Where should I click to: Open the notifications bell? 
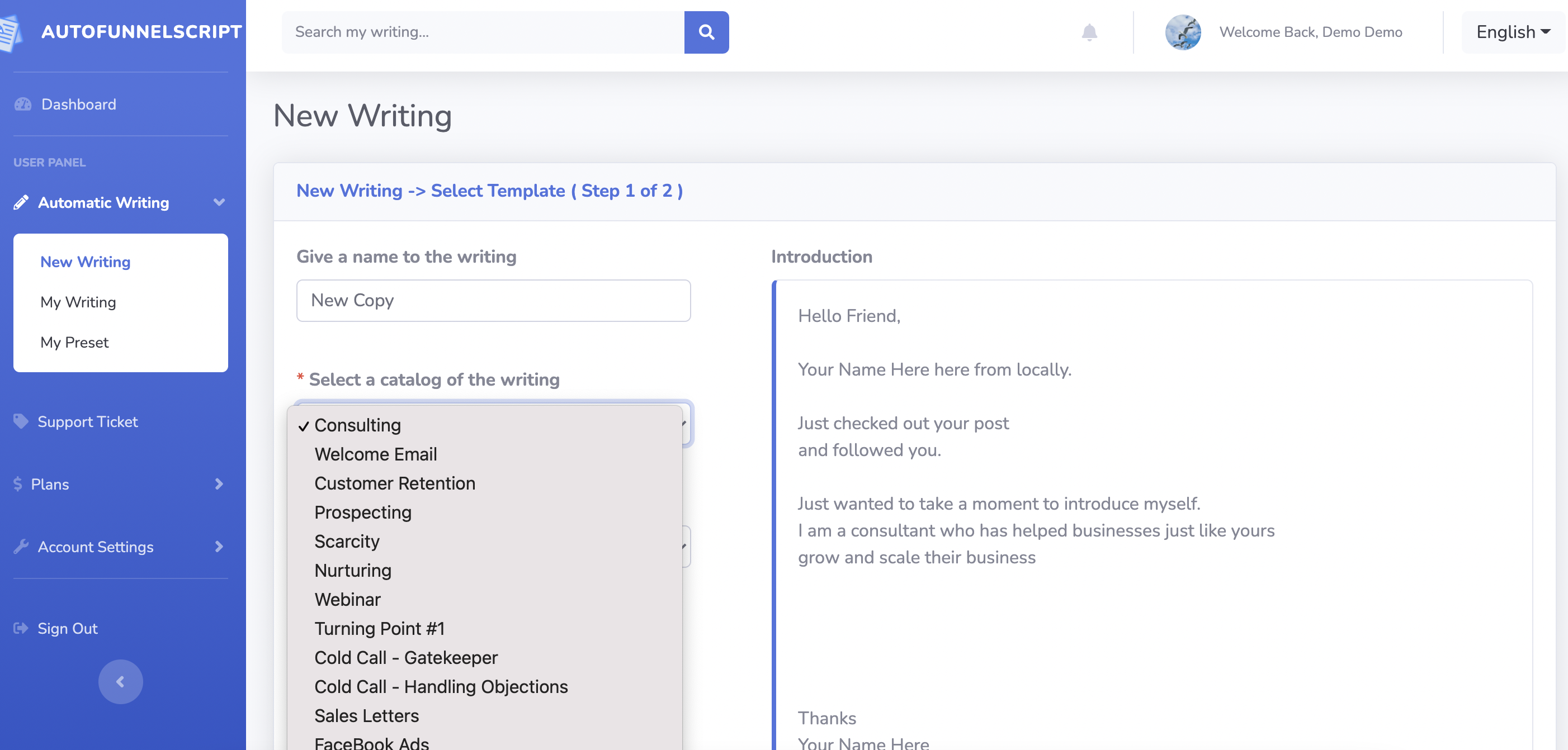coord(1089,32)
